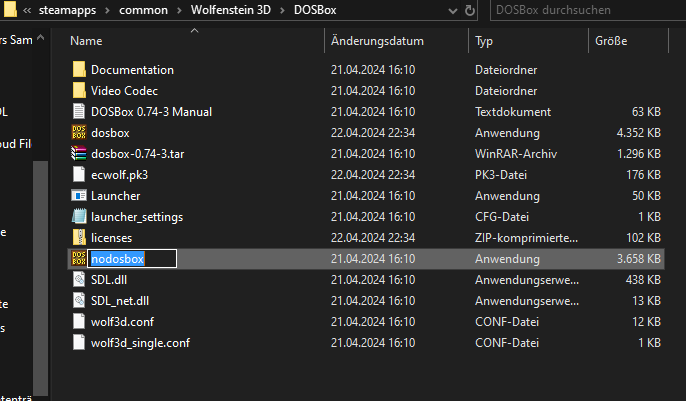Select the Launcher application icon

coord(80,196)
